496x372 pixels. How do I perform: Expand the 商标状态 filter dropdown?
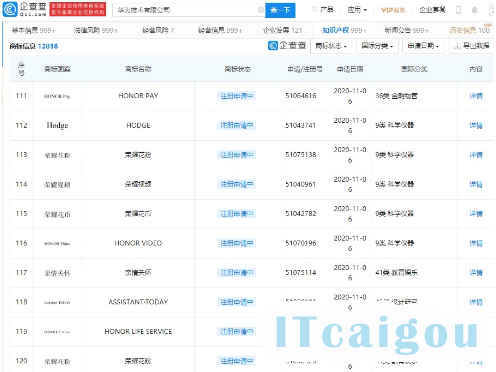click(331, 46)
